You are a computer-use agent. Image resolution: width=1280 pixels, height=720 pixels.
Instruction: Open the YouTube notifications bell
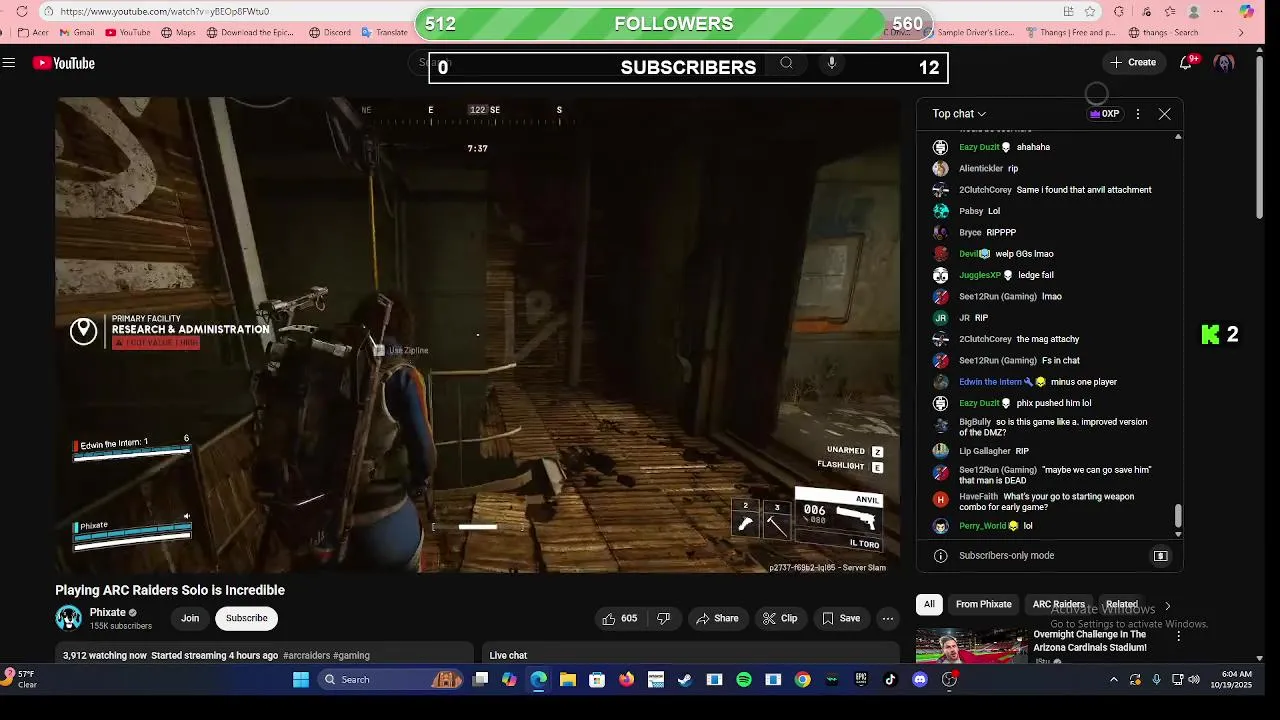1186,62
